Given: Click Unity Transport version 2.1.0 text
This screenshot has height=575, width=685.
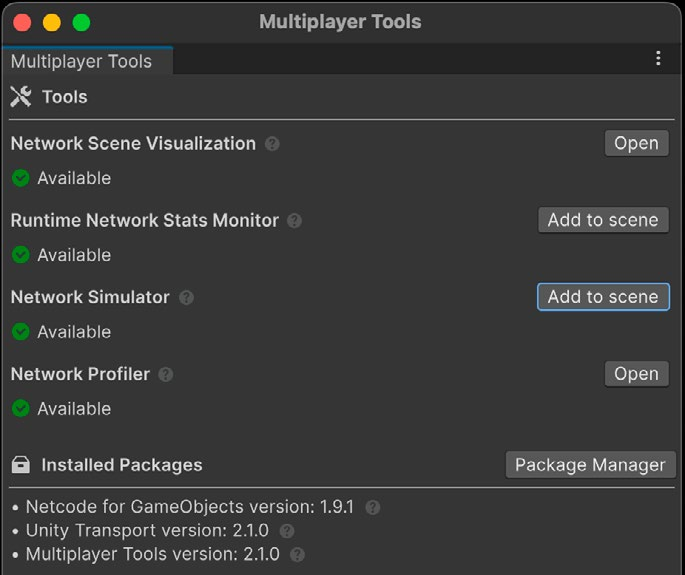Looking at the screenshot, I should (x=147, y=531).
